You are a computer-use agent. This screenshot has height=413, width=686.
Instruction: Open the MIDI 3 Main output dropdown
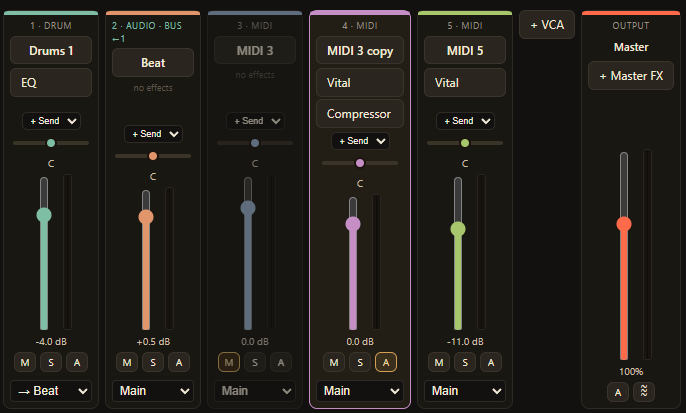255,391
